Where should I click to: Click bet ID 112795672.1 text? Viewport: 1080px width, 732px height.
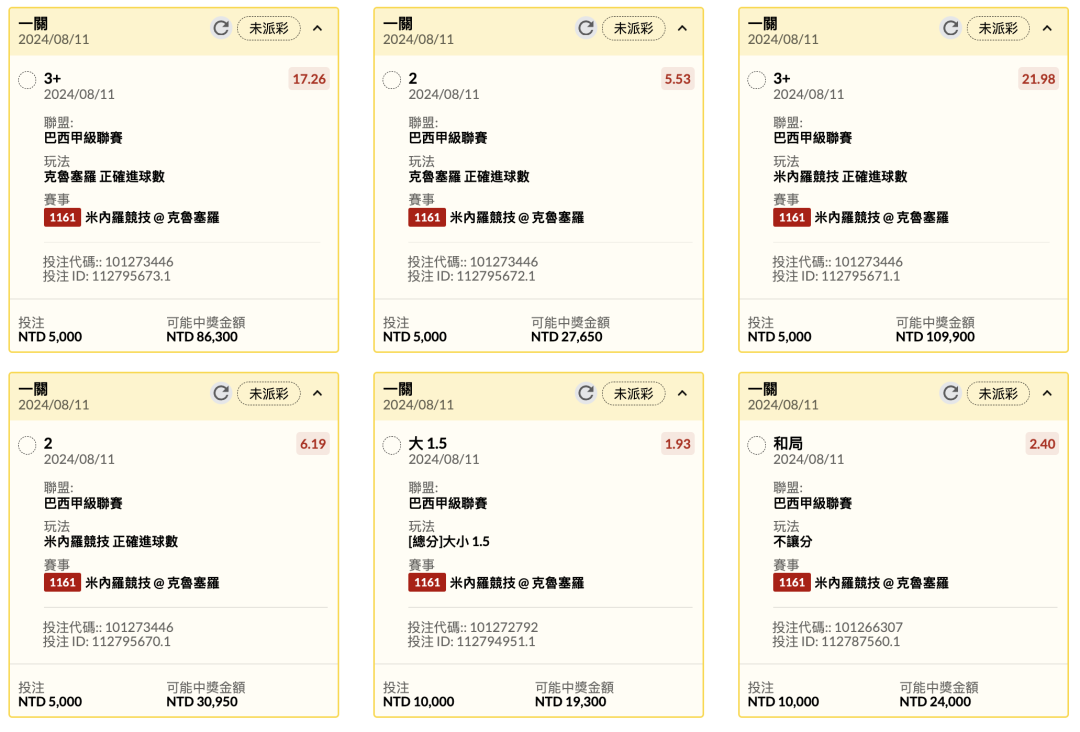(x=471, y=276)
